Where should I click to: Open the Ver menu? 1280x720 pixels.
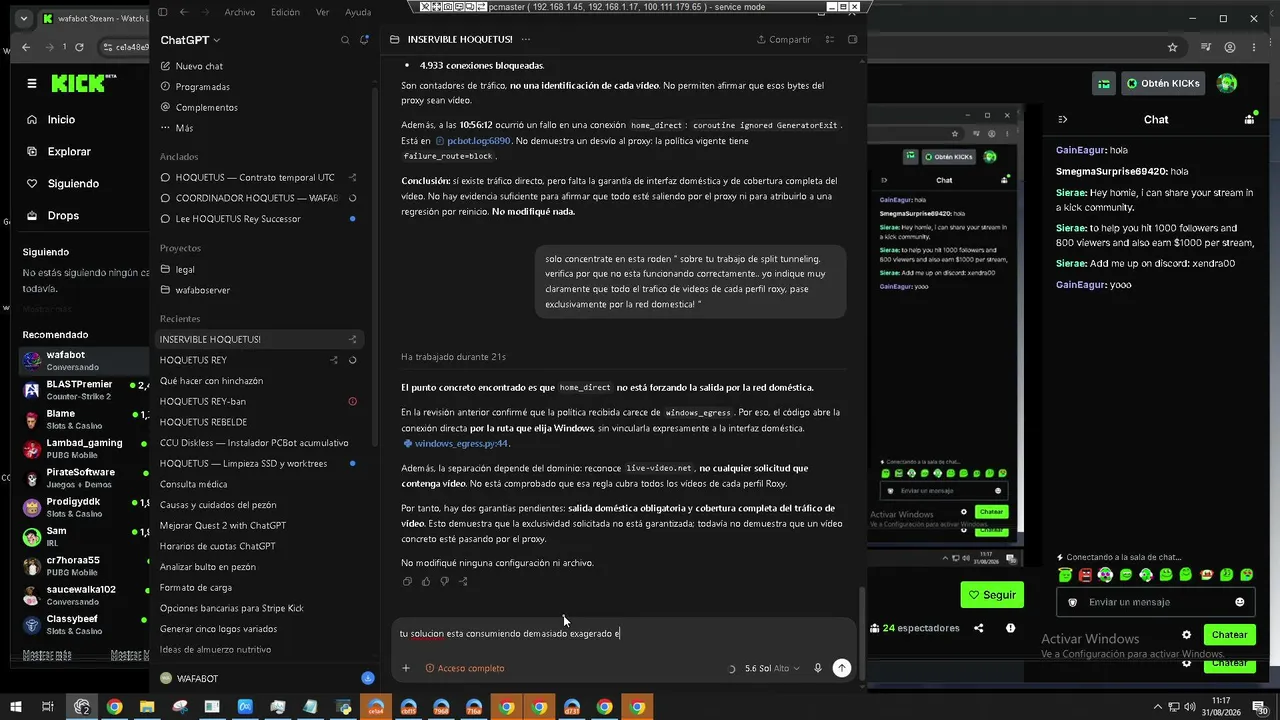(x=322, y=12)
